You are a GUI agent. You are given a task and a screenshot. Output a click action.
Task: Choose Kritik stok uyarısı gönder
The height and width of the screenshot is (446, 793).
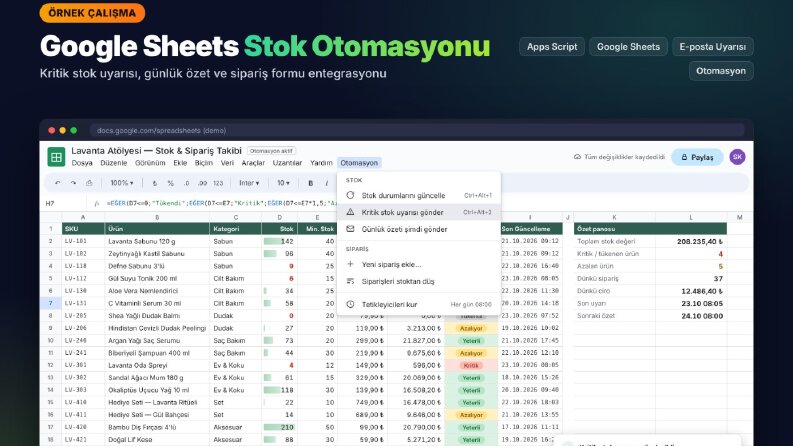419,212
